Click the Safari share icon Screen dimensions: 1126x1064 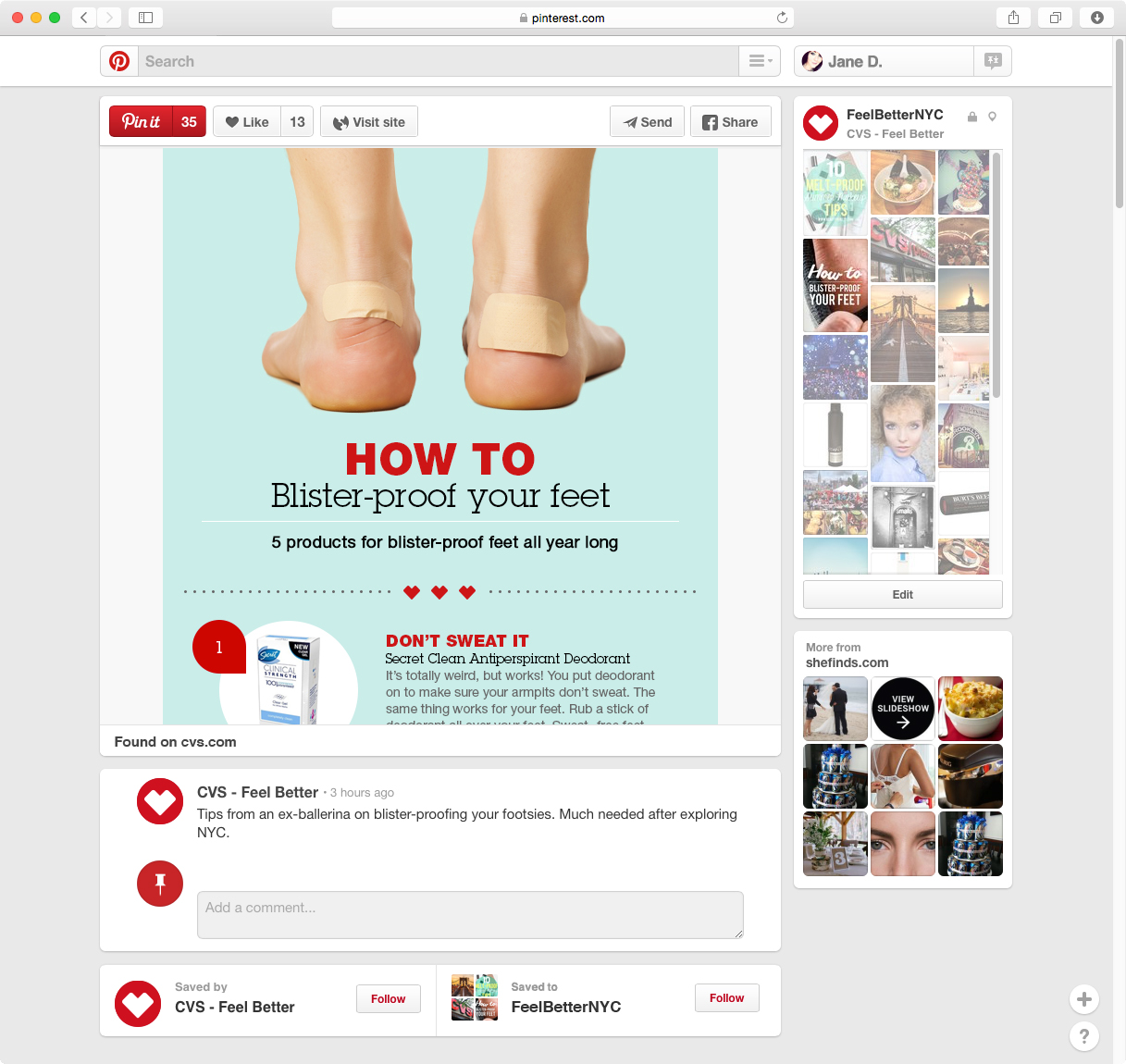point(1014,18)
